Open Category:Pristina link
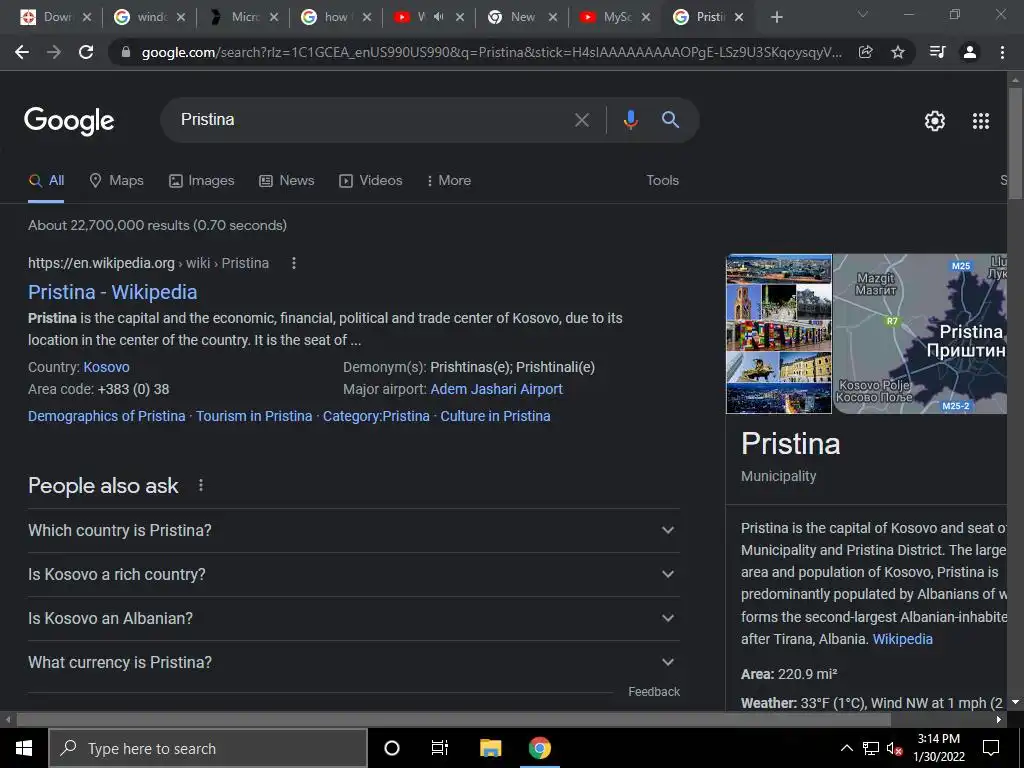Image resolution: width=1024 pixels, height=768 pixels. tap(376, 416)
